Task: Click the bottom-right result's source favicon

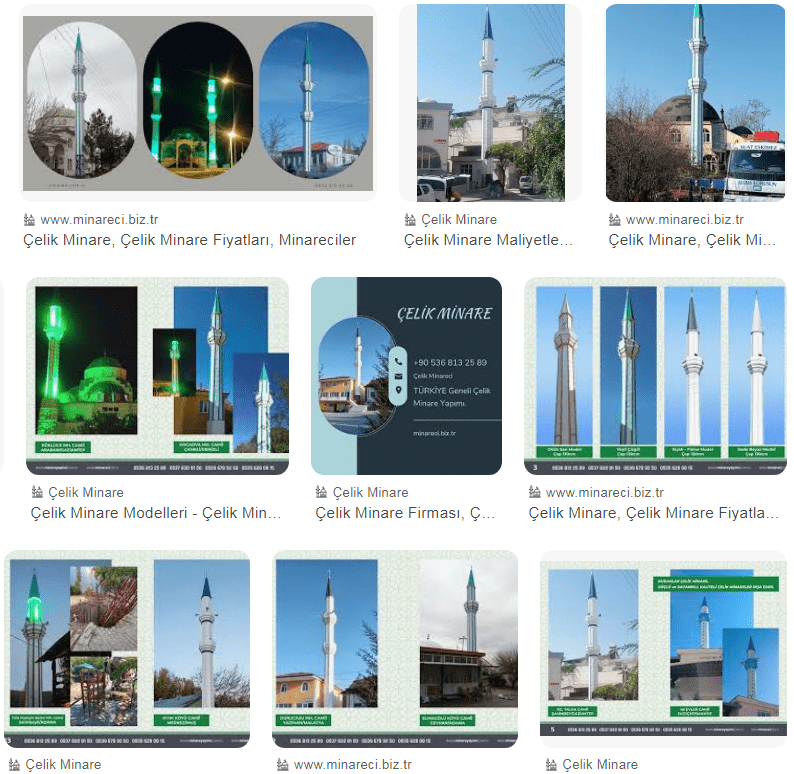Action: click(x=550, y=765)
